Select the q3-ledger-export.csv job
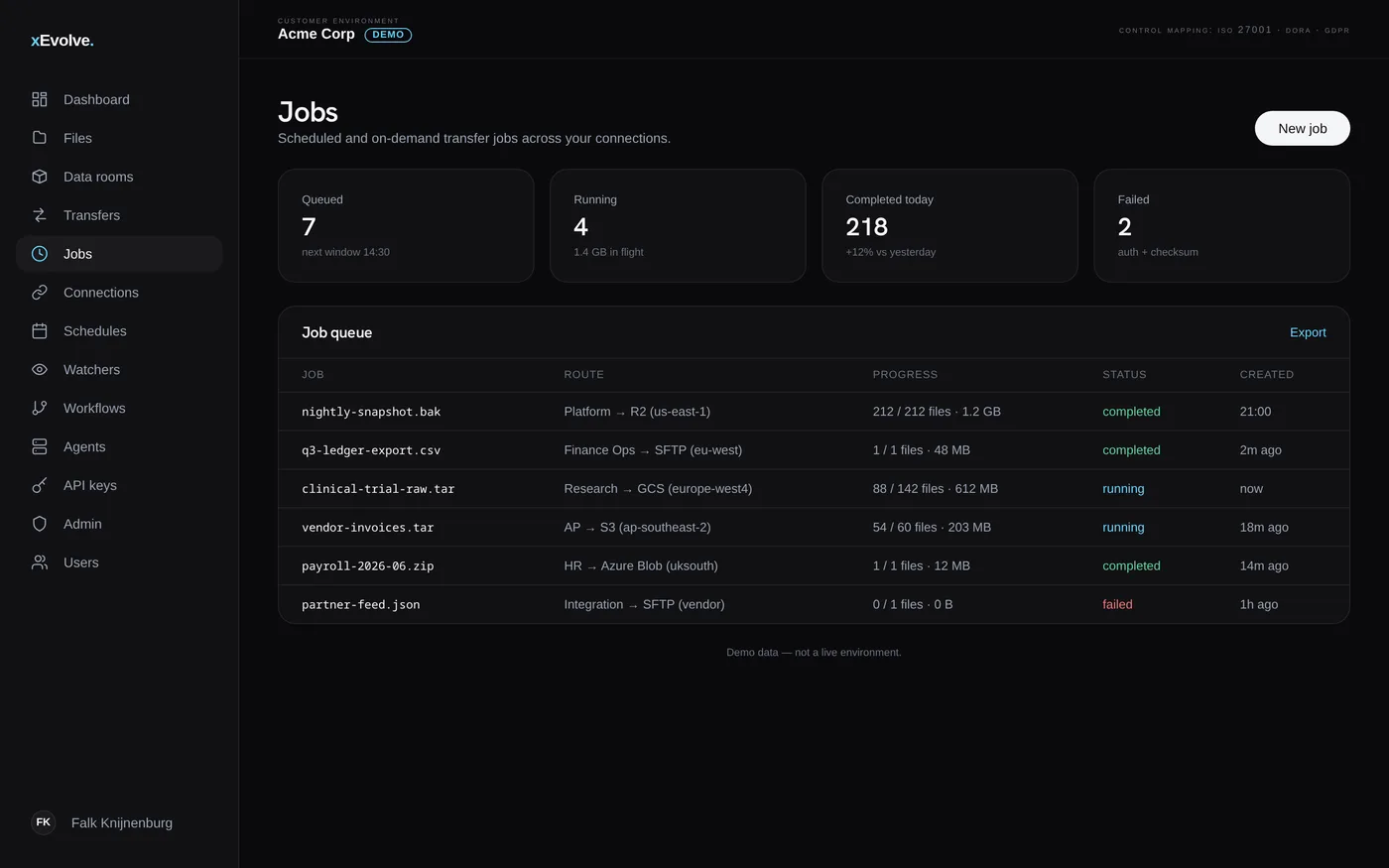The width and height of the screenshot is (1389, 868). [x=814, y=450]
